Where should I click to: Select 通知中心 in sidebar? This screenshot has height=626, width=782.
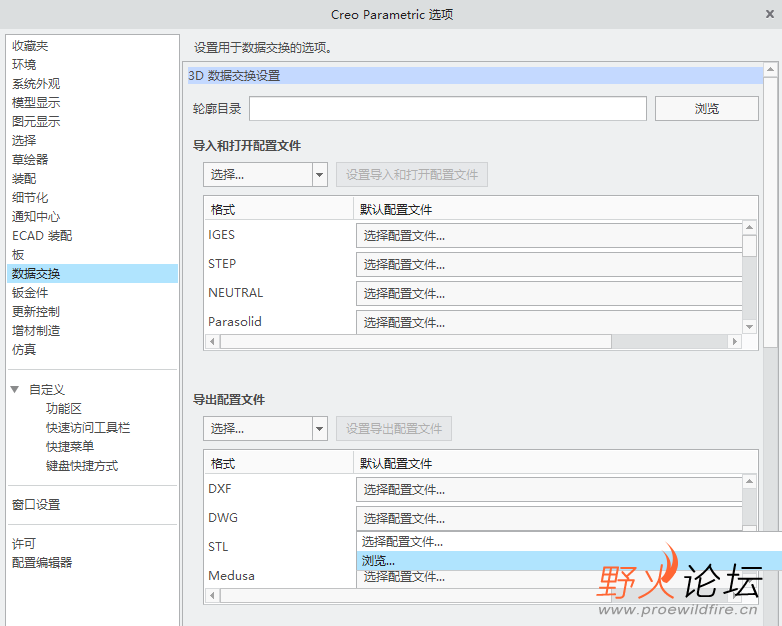pos(36,216)
